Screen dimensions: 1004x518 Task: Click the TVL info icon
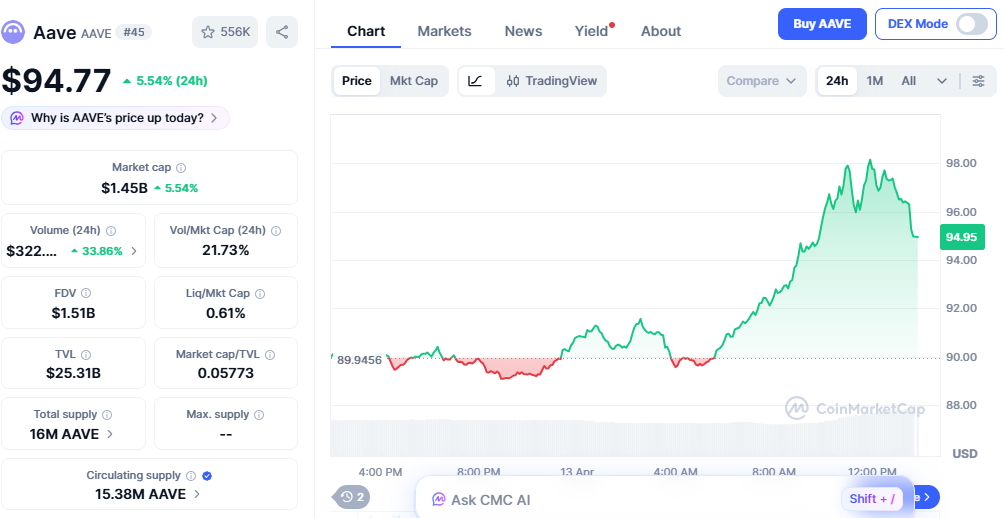click(x=86, y=355)
